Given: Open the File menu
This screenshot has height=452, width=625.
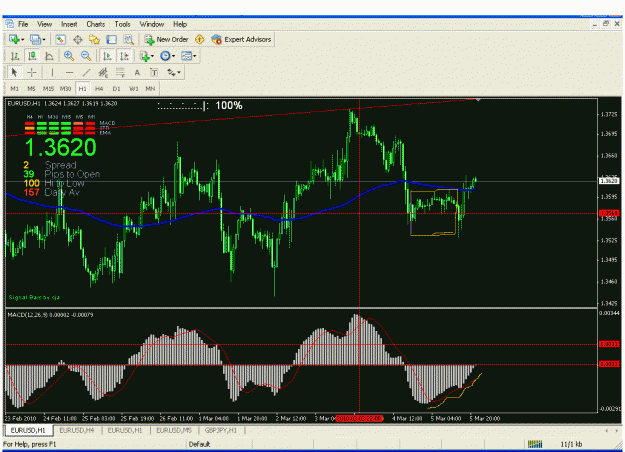Looking at the screenshot, I should point(23,24).
